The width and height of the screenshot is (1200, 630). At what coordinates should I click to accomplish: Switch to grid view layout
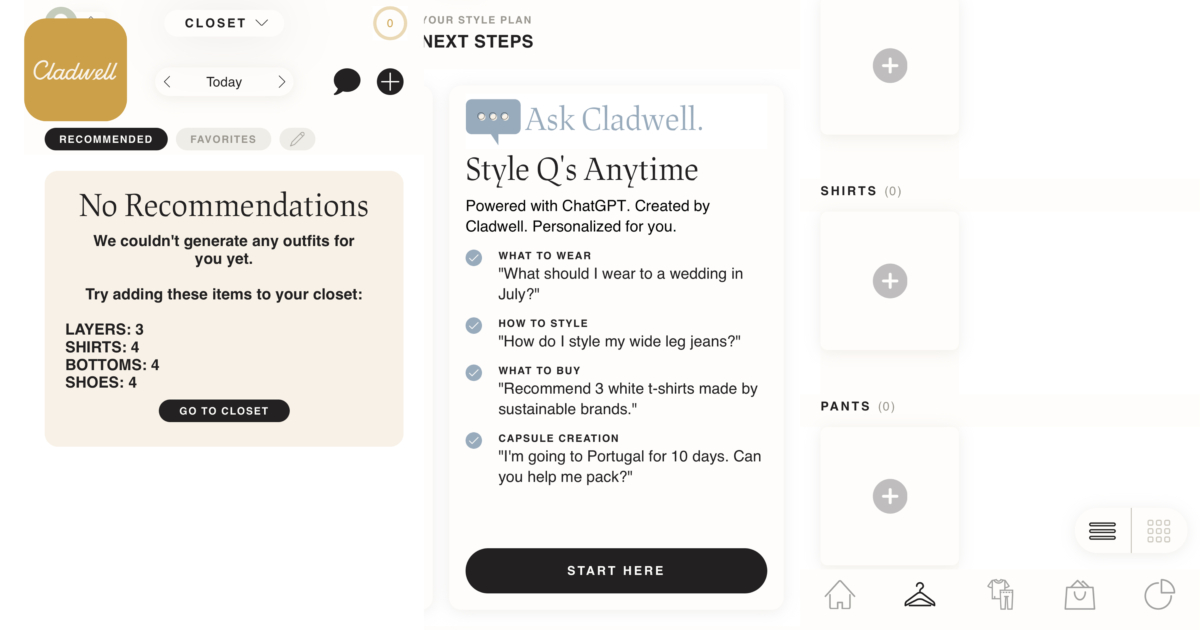pyautogui.click(x=1159, y=531)
